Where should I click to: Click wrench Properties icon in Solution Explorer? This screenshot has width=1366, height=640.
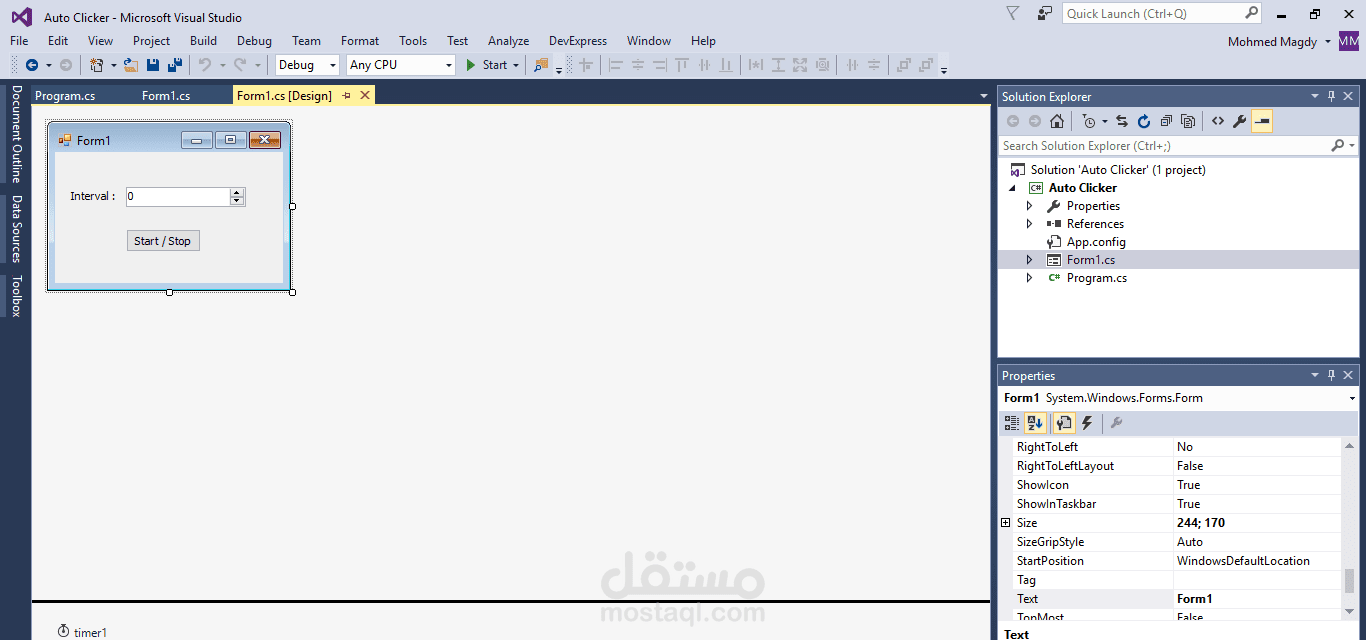point(1240,122)
